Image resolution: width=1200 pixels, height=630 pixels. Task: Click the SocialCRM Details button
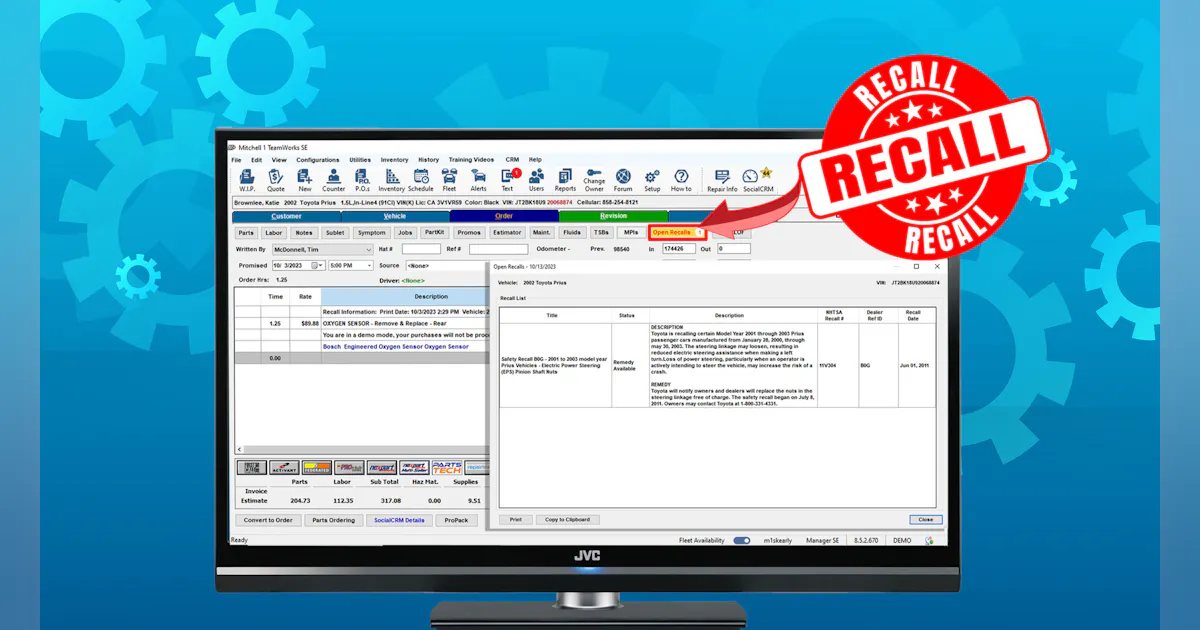(400, 520)
